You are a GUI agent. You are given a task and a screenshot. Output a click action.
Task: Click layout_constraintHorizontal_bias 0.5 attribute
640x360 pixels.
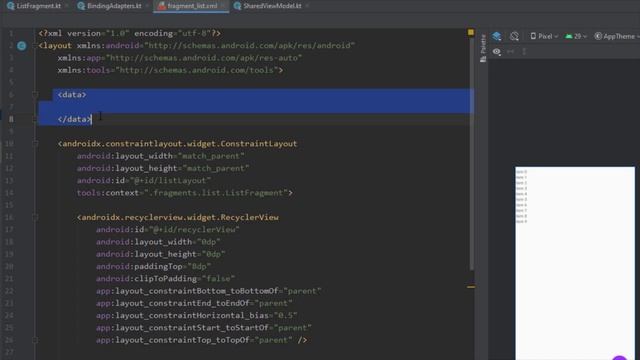(197, 316)
